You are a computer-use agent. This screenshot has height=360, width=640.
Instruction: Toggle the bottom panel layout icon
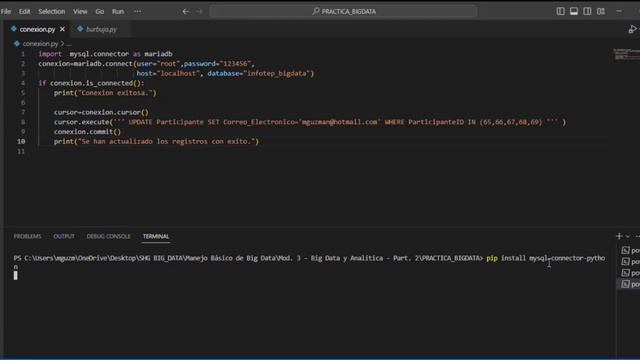(x=574, y=11)
